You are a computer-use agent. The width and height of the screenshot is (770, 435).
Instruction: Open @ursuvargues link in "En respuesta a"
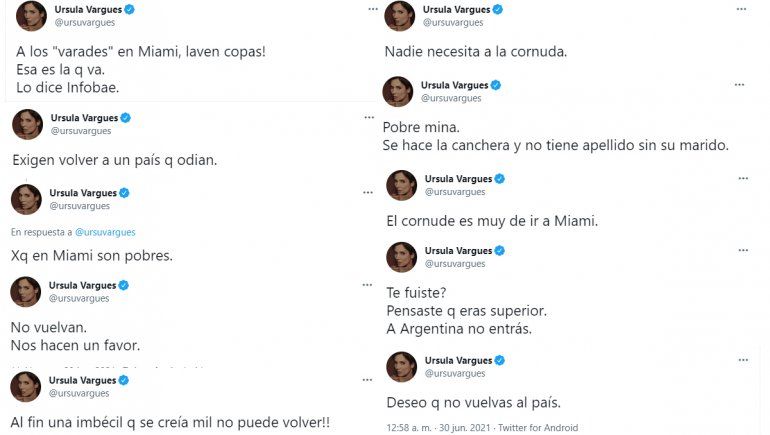click(x=102, y=232)
